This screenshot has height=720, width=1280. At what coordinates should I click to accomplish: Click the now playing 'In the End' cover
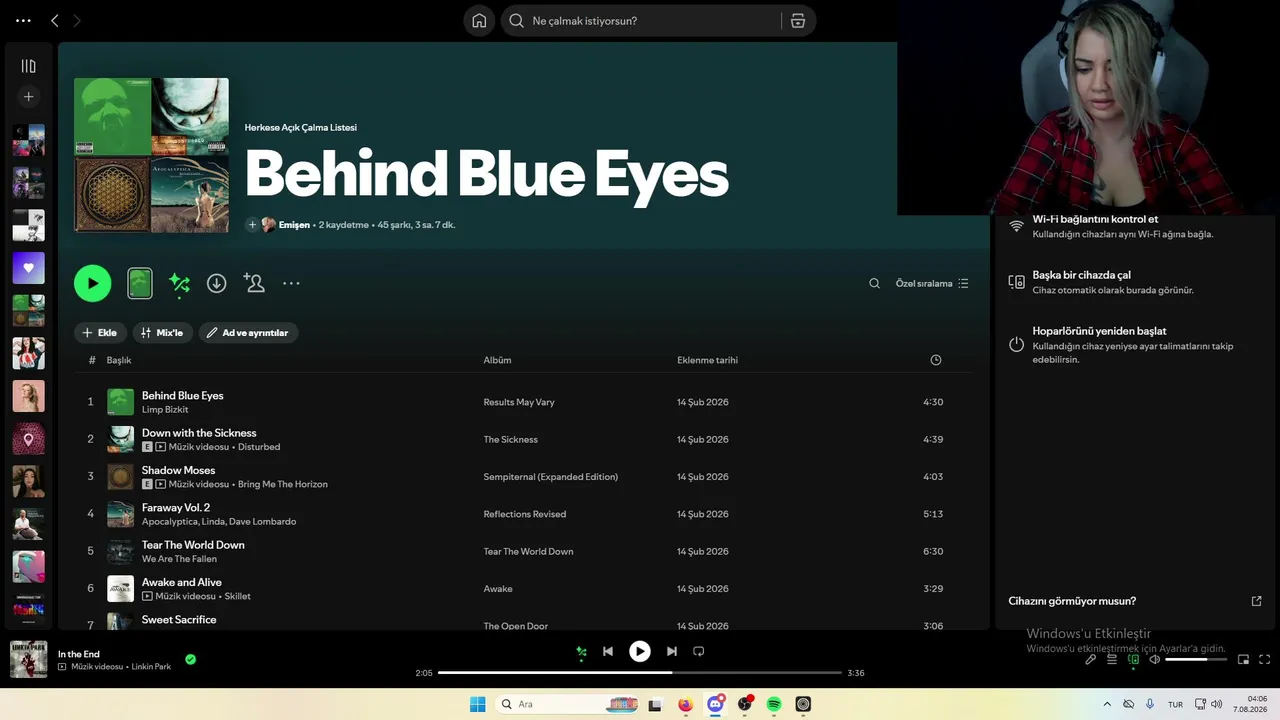(28, 659)
